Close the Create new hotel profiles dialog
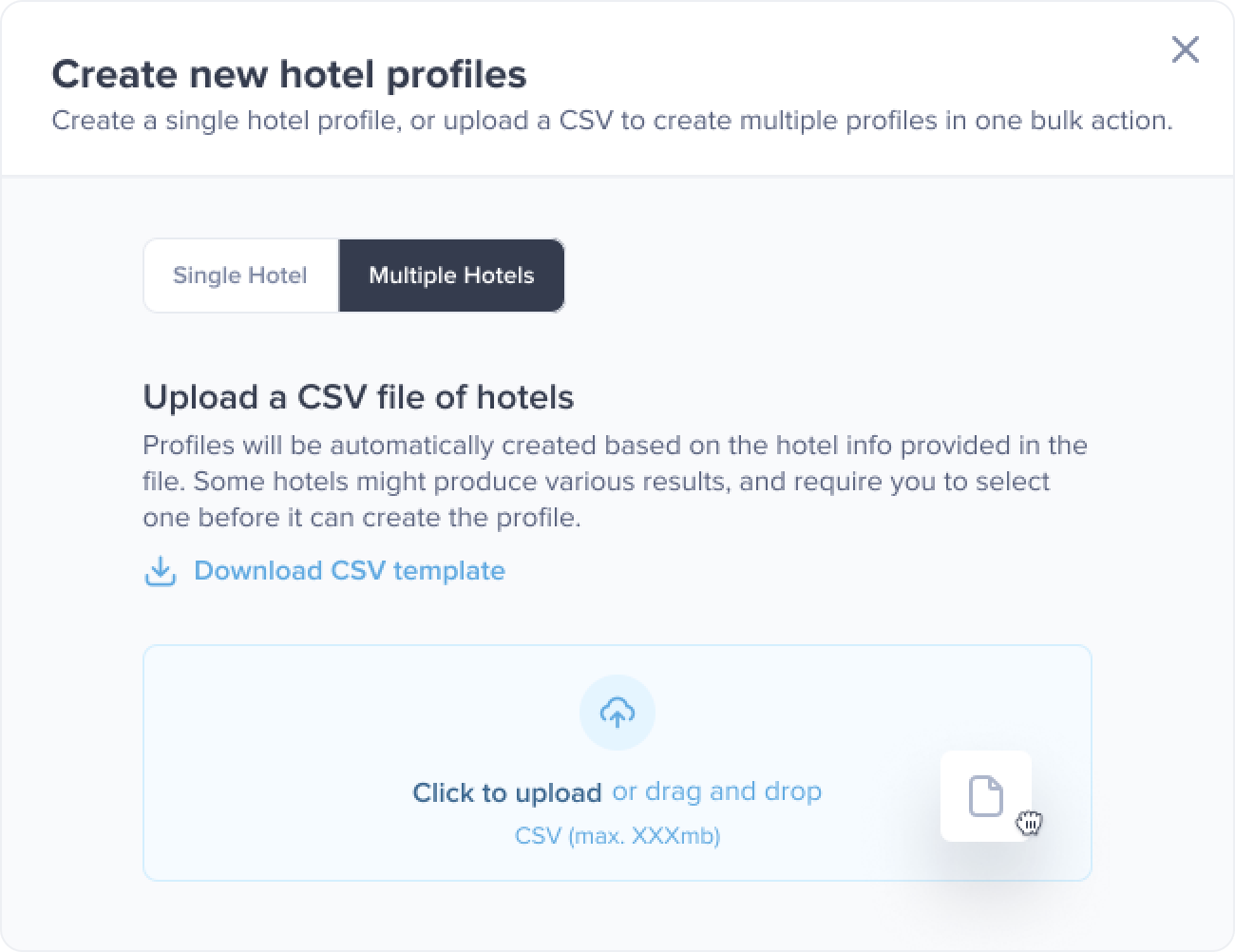This screenshot has height=952, width=1235. (x=1185, y=49)
